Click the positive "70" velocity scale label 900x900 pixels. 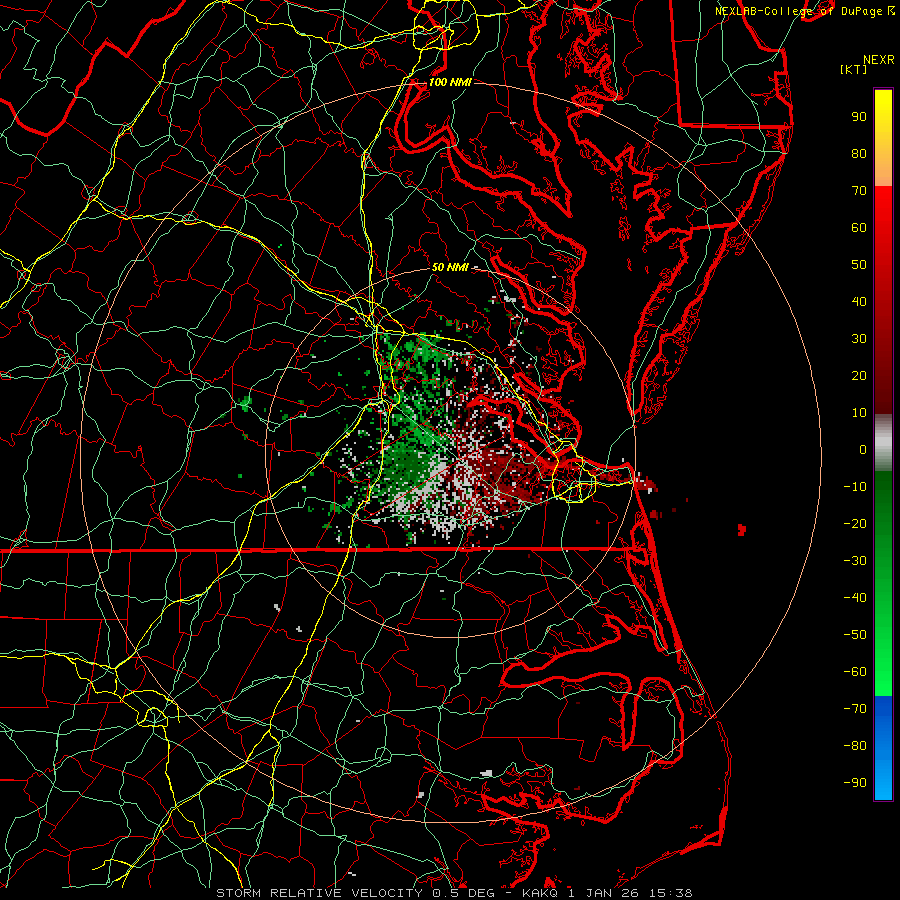859,191
